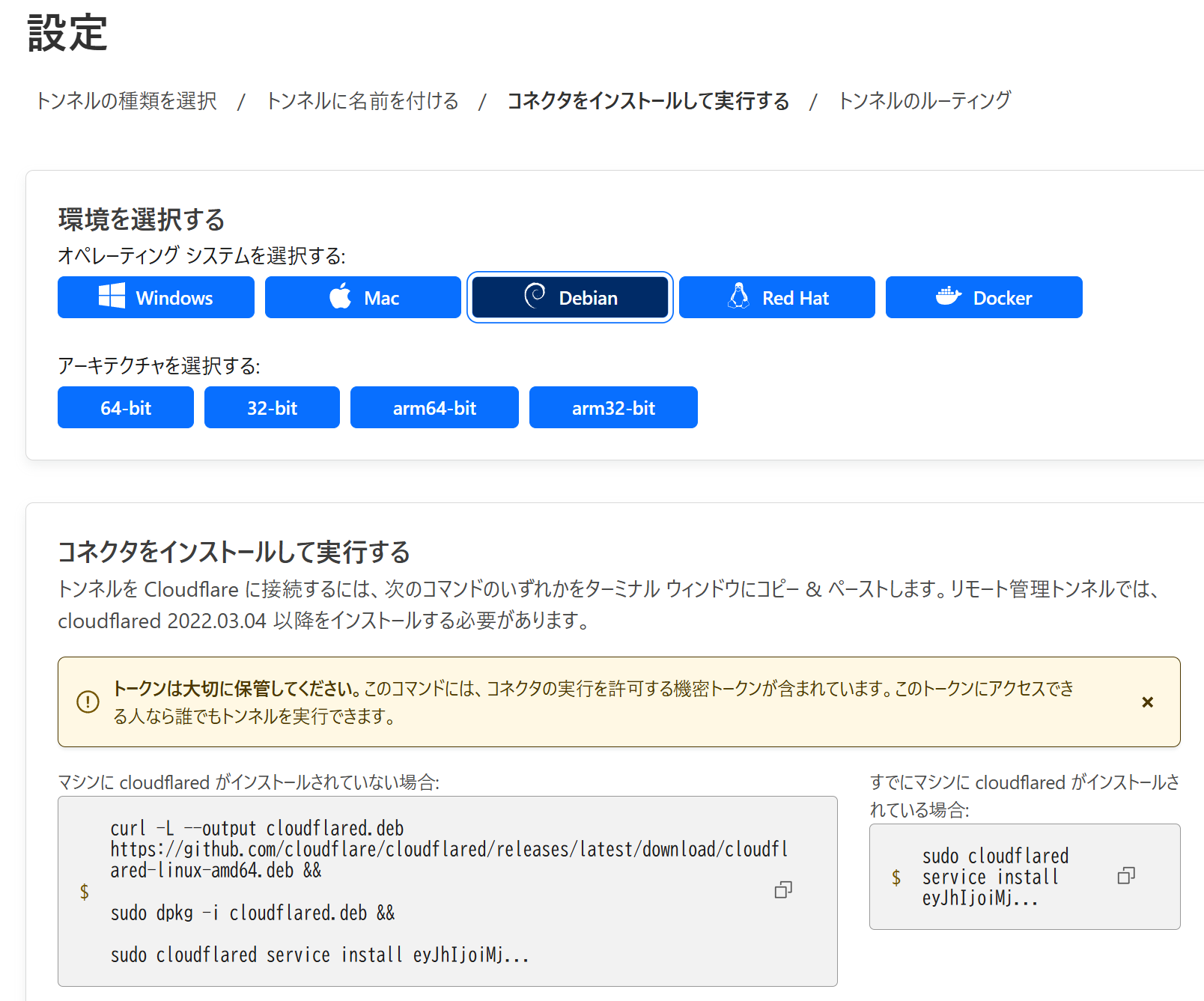
Task: Dismiss the token warning banner
Action: [1147, 702]
